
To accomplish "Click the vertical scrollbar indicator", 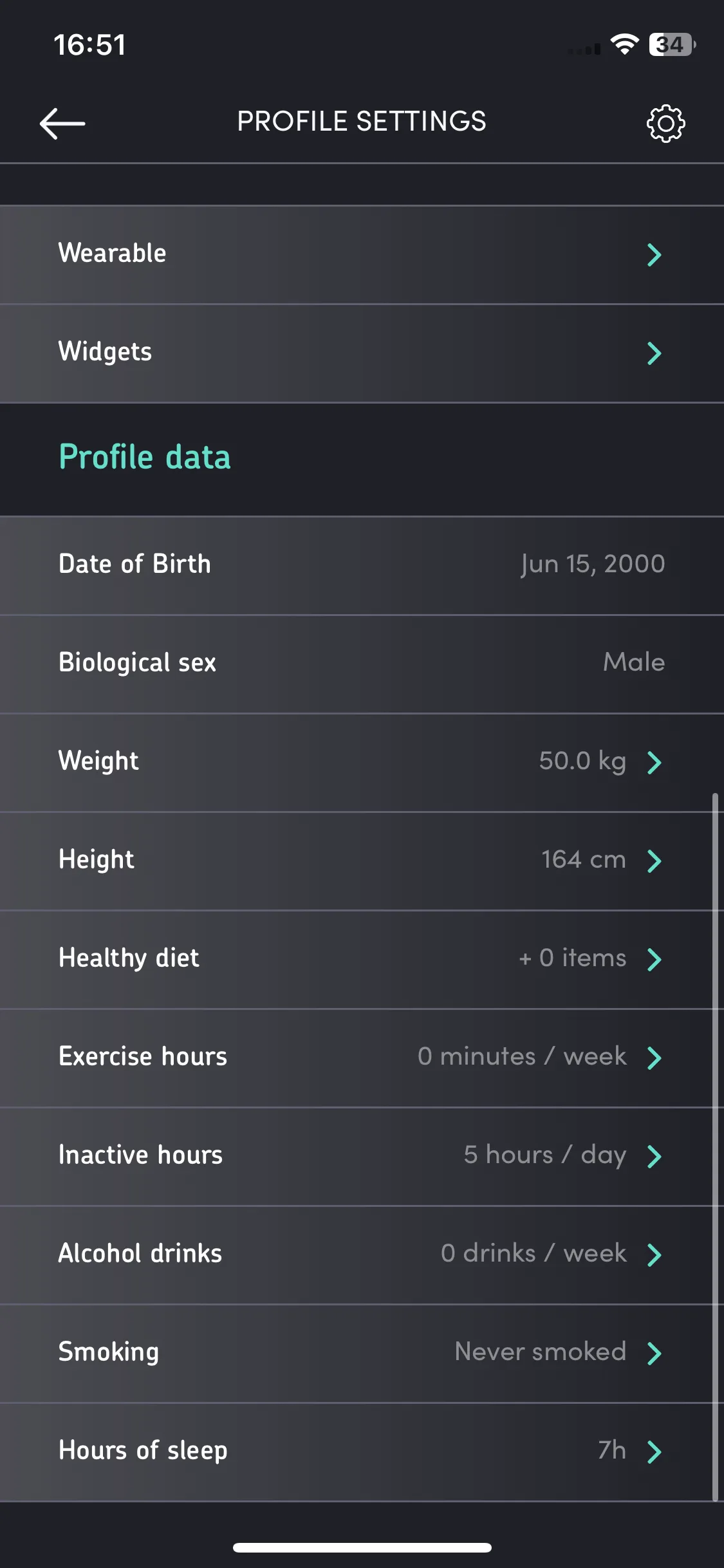I will point(714,1147).
